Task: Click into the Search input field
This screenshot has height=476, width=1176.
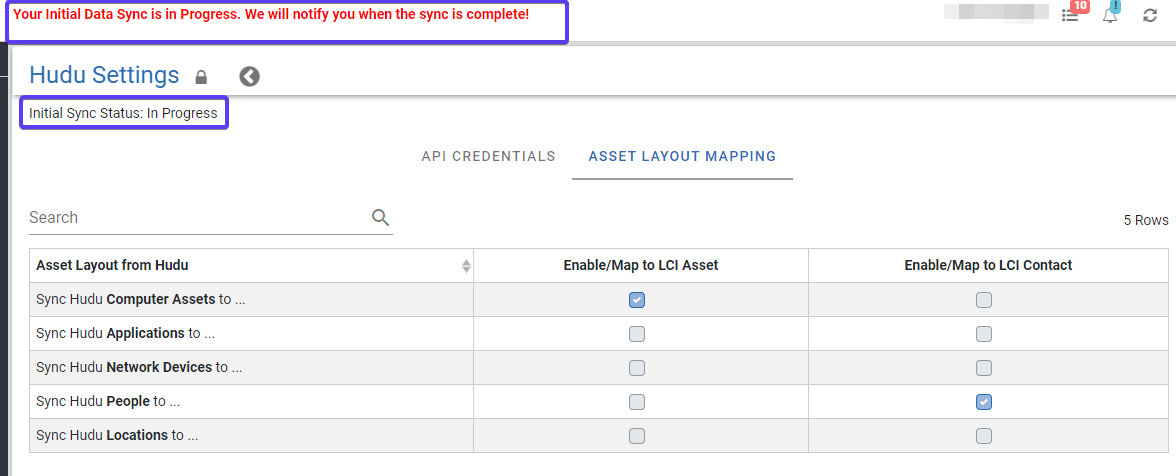Action: 195,218
